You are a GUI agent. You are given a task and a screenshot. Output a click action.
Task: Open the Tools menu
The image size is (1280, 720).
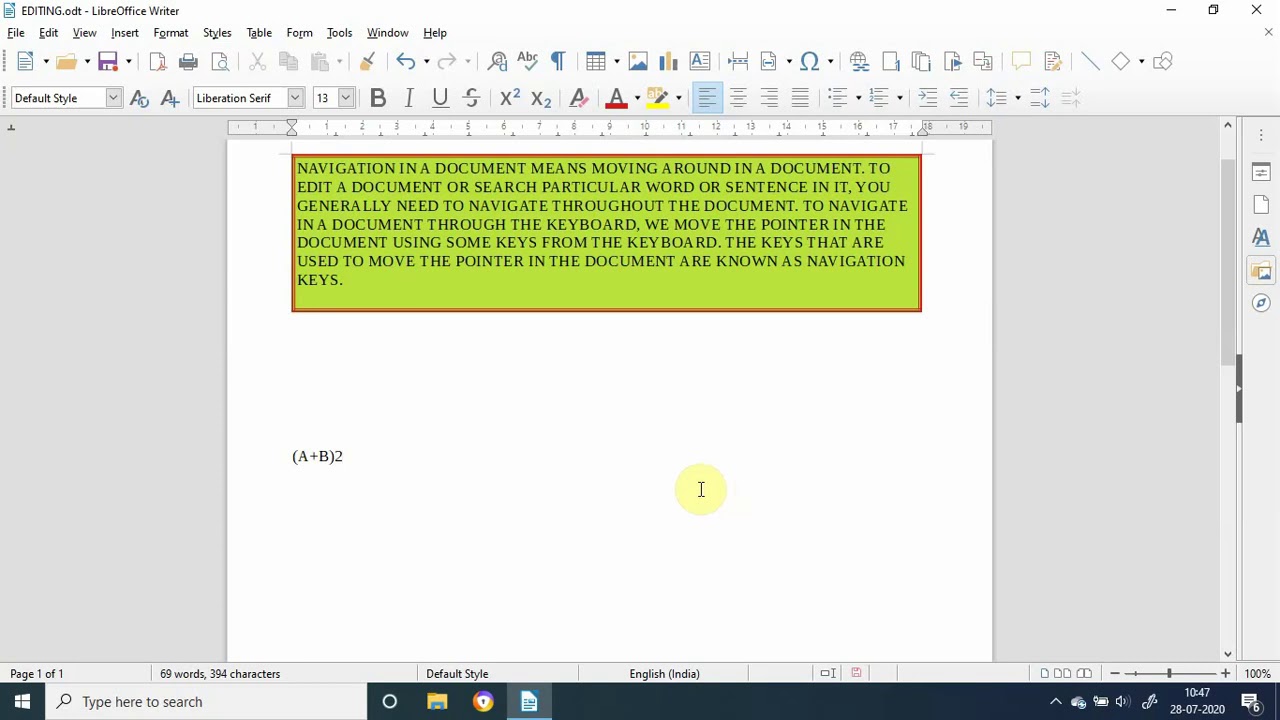(x=339, y=33)
